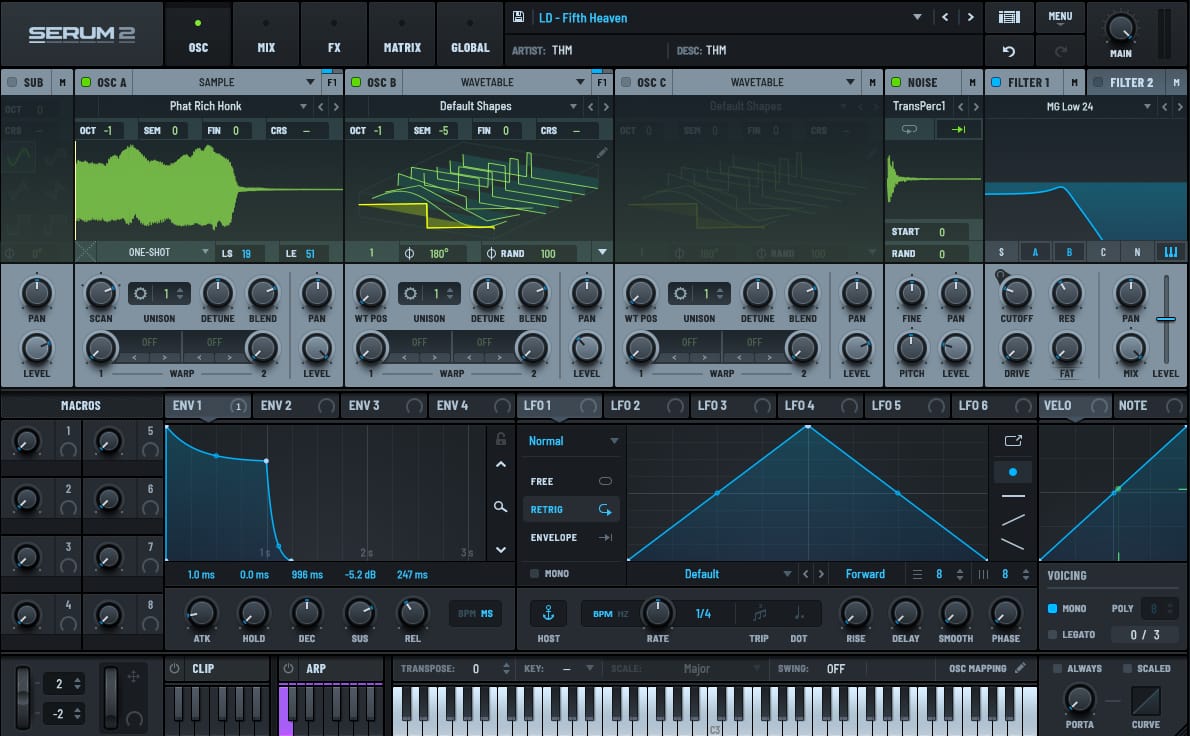Click the filter routing bars icon
Screen dimensions: 1190x736
[x=1171, y=252]
